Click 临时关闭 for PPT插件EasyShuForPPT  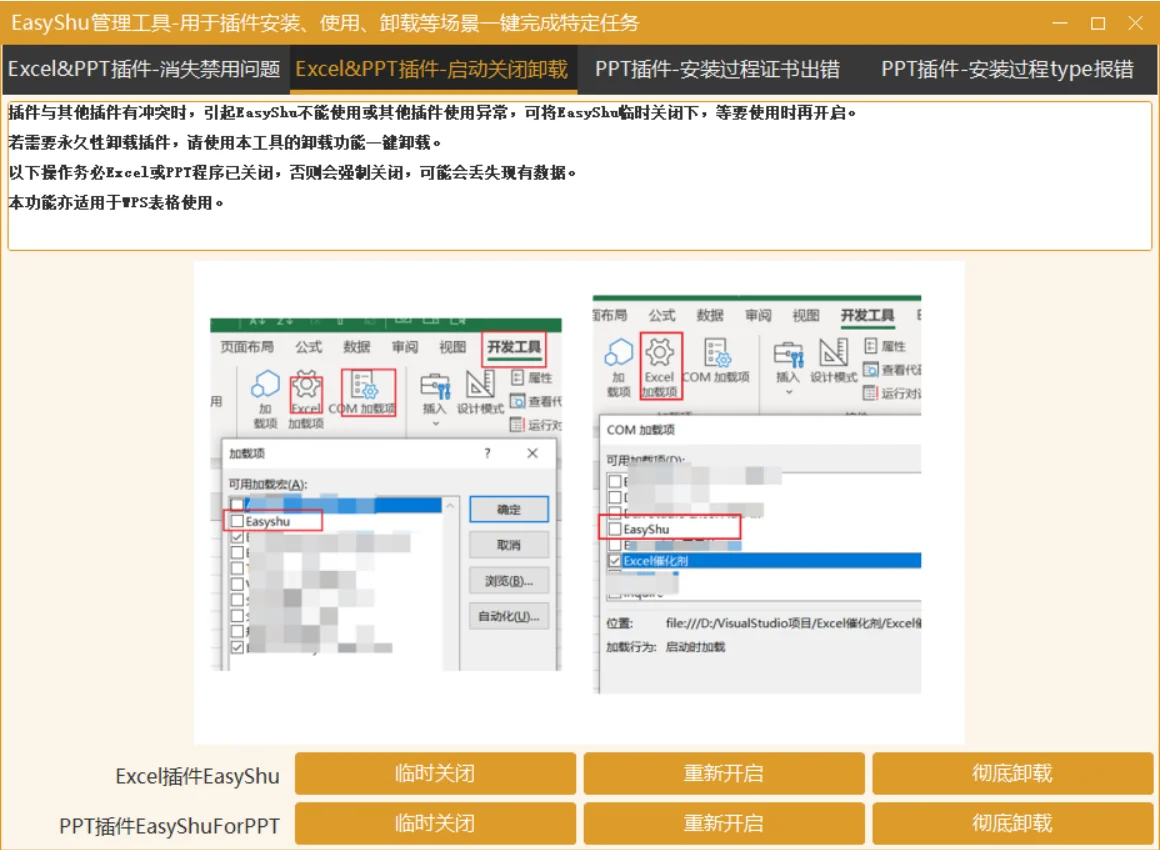pyautogui.click(x=435, y=823)
